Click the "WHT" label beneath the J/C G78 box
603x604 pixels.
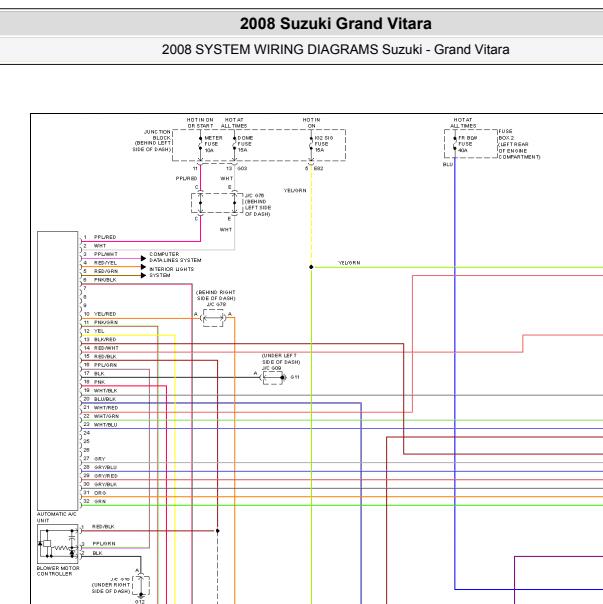(226, 230)
